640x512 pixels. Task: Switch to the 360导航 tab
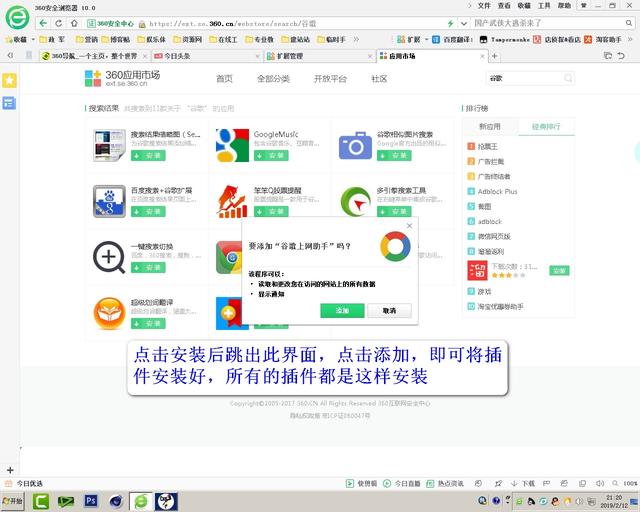click(x=94, y=56)
